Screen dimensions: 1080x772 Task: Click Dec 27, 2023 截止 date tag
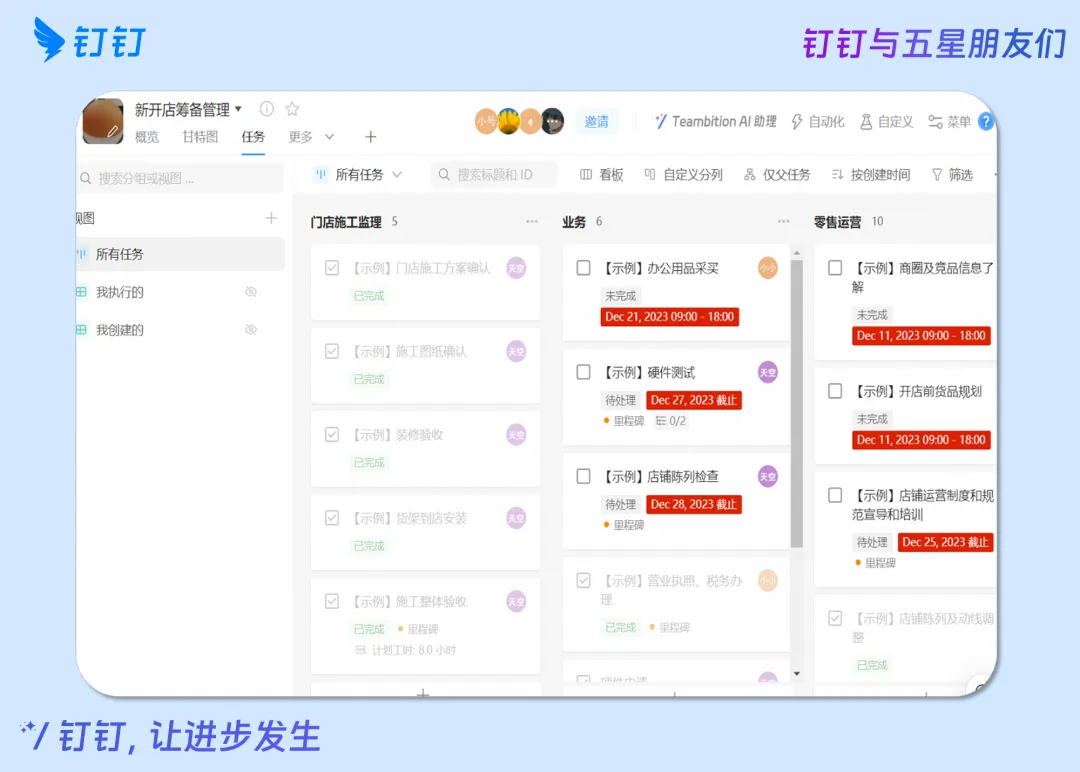point(694,400)
